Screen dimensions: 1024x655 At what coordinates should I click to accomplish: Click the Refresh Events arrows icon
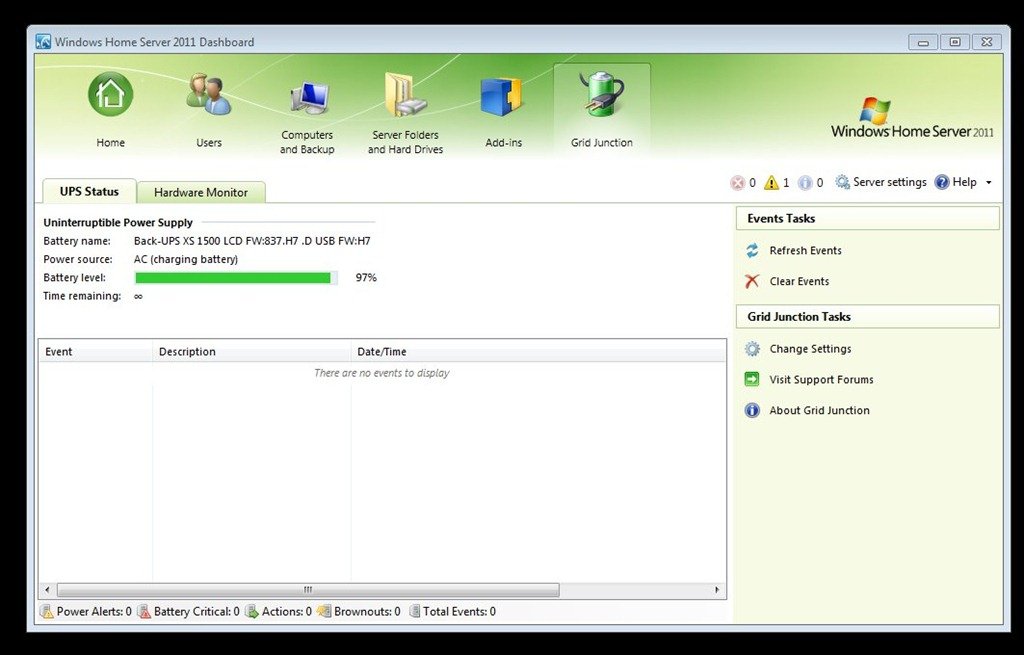click(x=752, y=251)
